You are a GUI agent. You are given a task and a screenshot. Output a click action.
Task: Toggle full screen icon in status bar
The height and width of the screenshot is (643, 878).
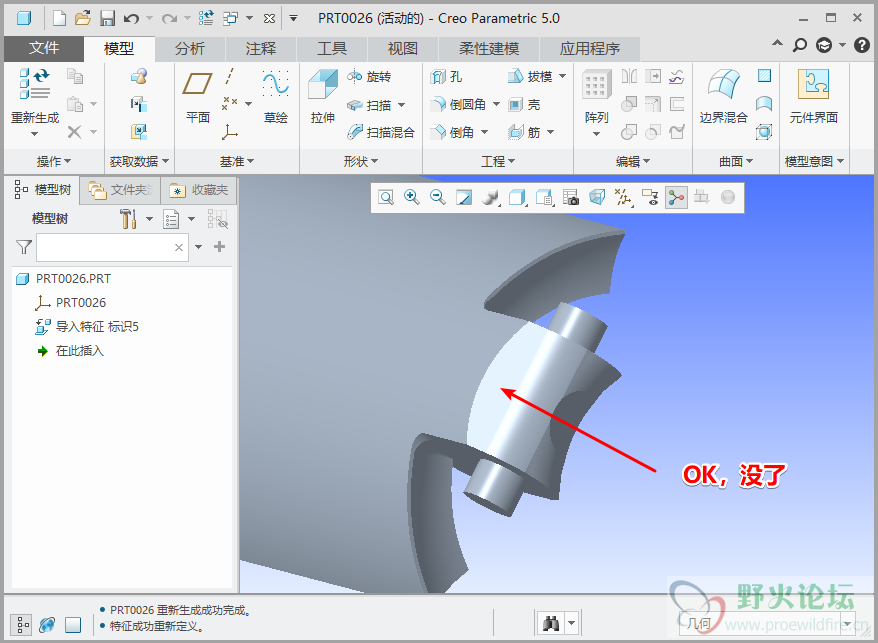coord(73,625)
